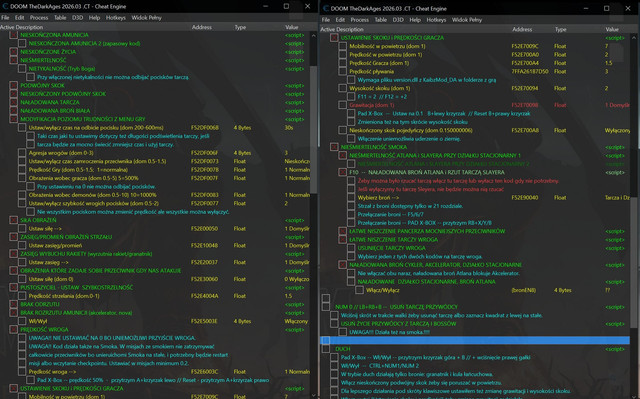Toggle NIEŚMIERTELNOŚĆ checkbox in left window

point(13,60)
